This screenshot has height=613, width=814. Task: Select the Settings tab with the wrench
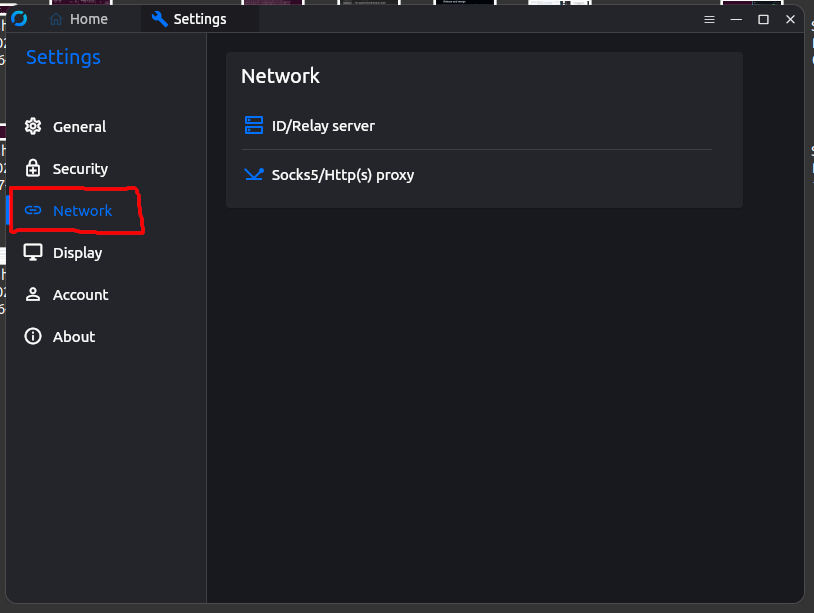(190, 19)
